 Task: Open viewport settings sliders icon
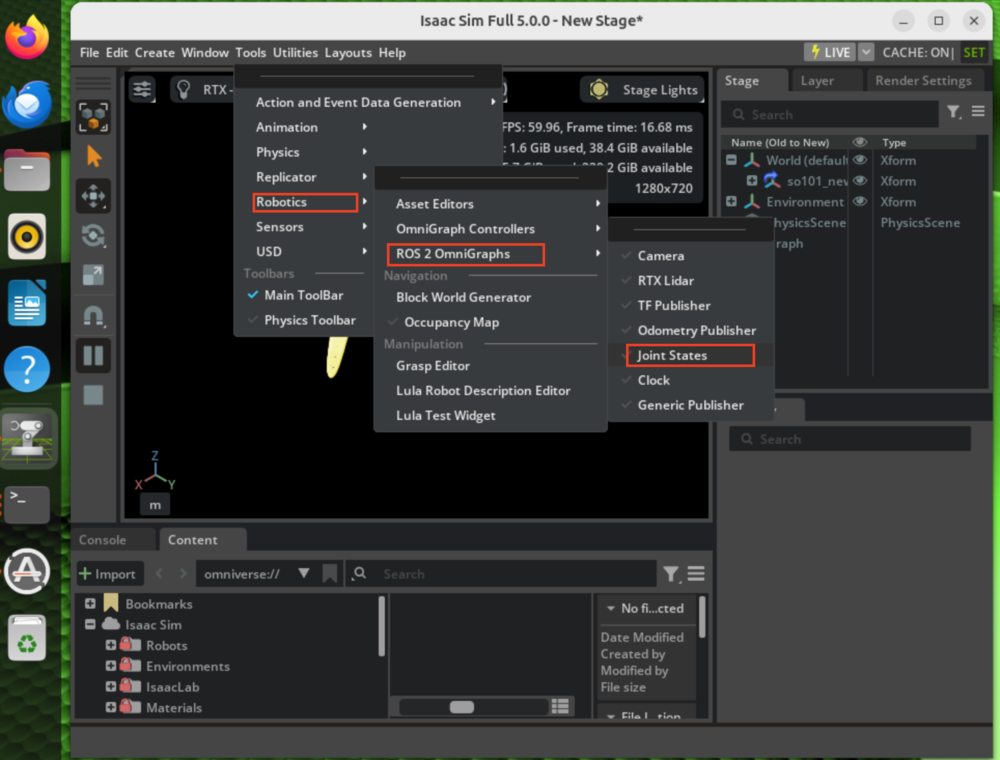[x=143, y=90]
